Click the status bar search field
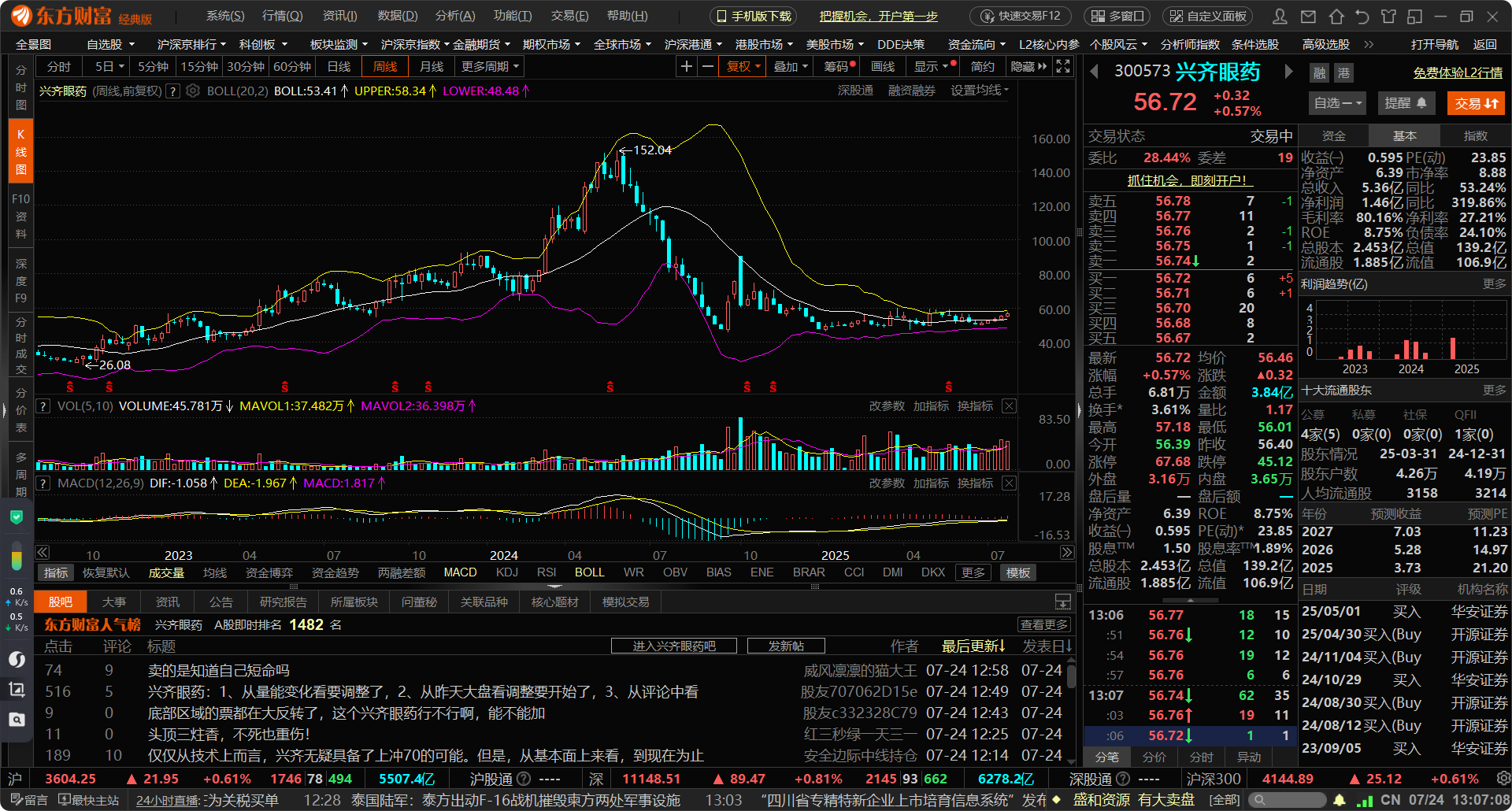Viewport: 1512px width, 811px height. [x=1288, y=800]
